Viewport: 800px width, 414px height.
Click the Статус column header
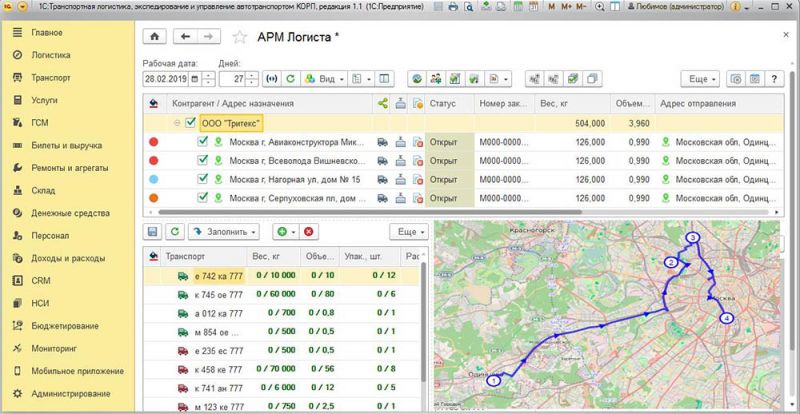[449, 104]
